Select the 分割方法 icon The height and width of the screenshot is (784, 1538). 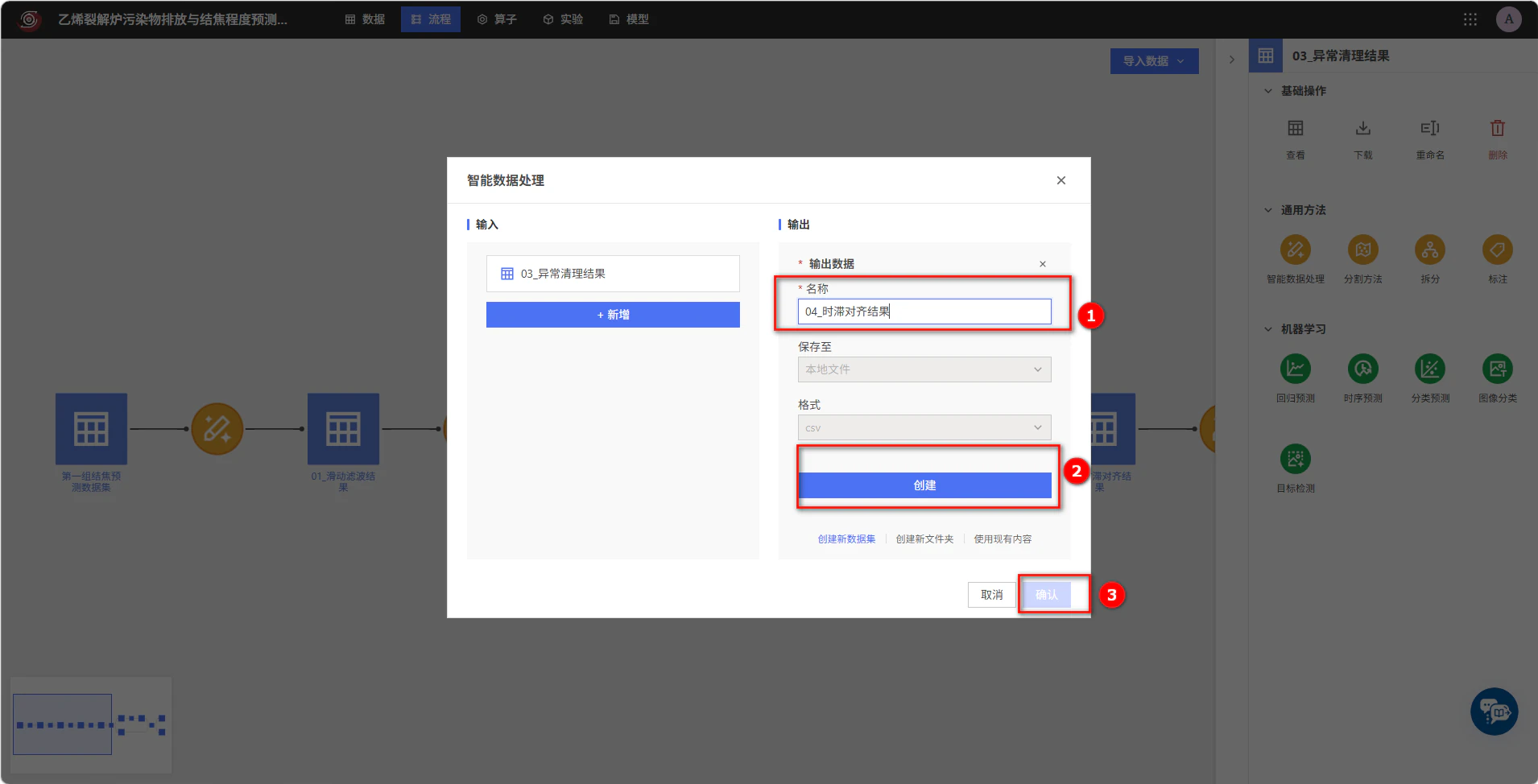[x=1362, y=250]
